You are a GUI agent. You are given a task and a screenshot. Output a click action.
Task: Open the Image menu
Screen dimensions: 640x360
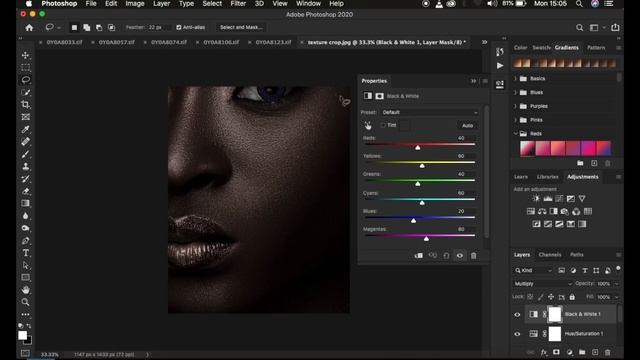tap(135, 4)
